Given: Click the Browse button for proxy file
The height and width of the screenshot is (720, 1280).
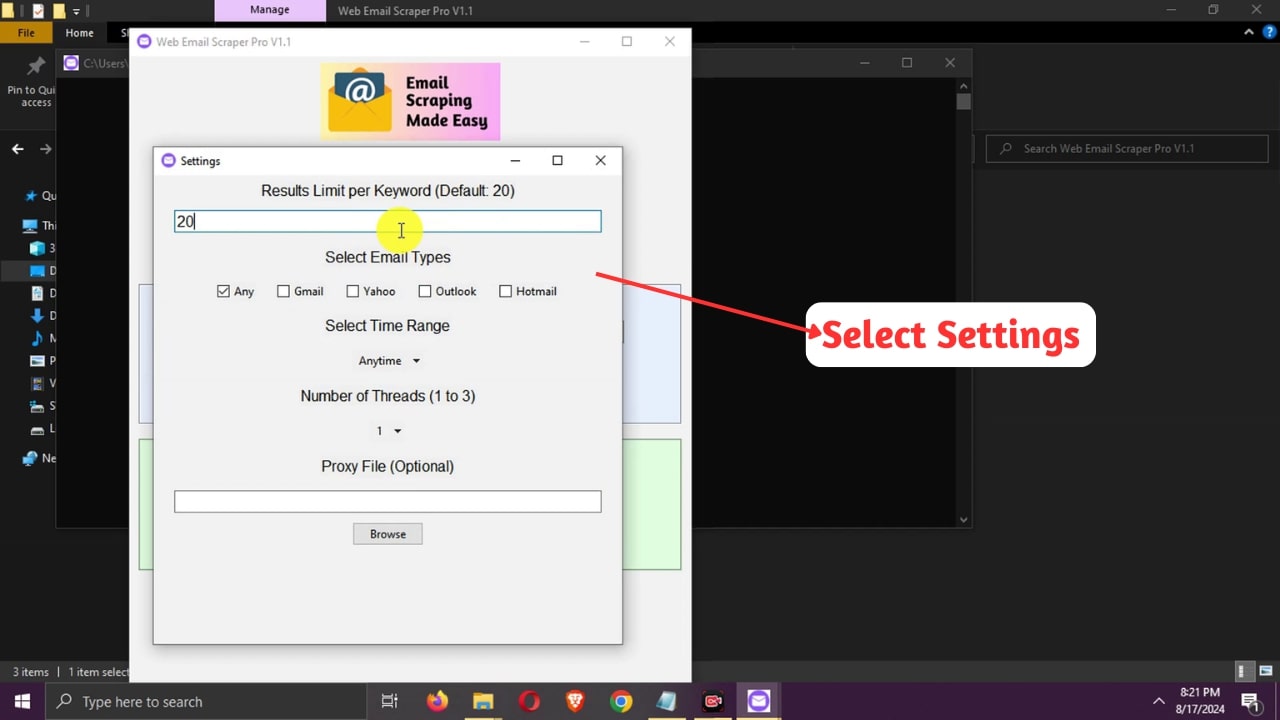Looking at the screenshot, I should pyautogui.click(x=388, y=534).
